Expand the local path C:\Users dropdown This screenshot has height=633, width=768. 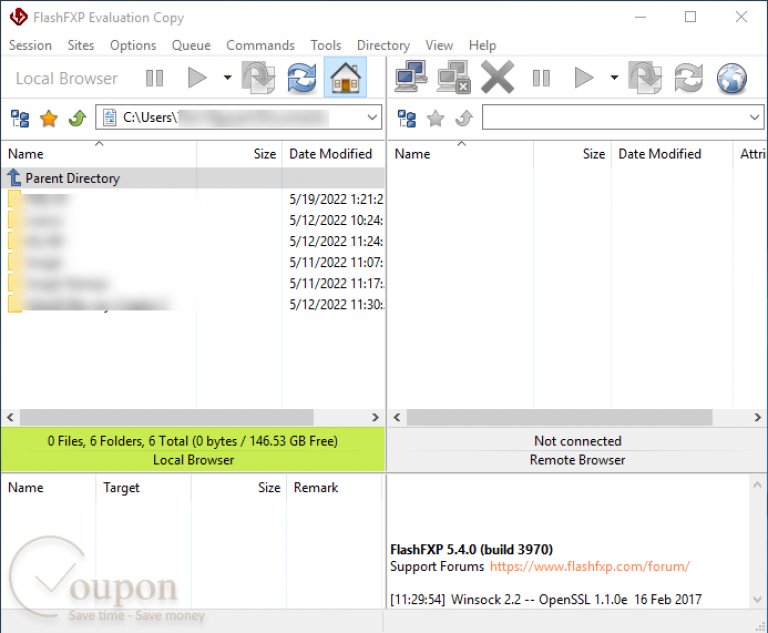(372, 118)
